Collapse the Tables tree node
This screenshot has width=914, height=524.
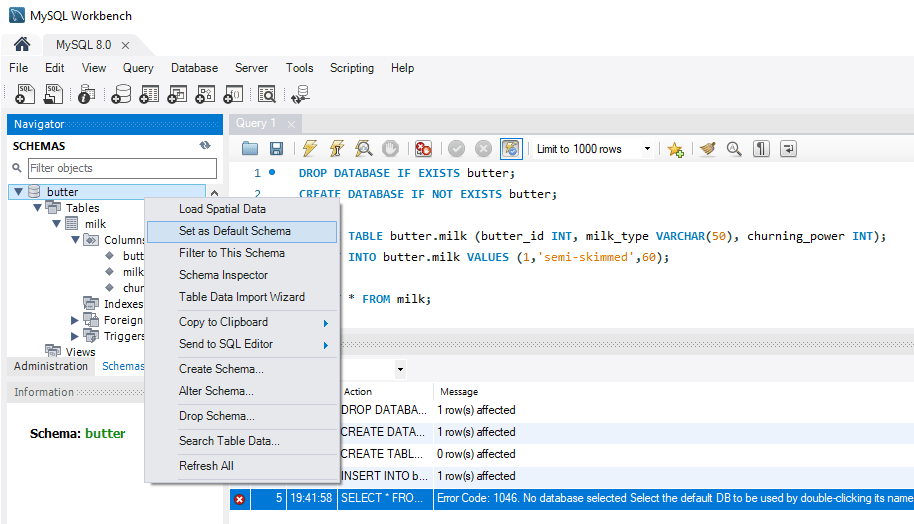(x=37, y=208)
